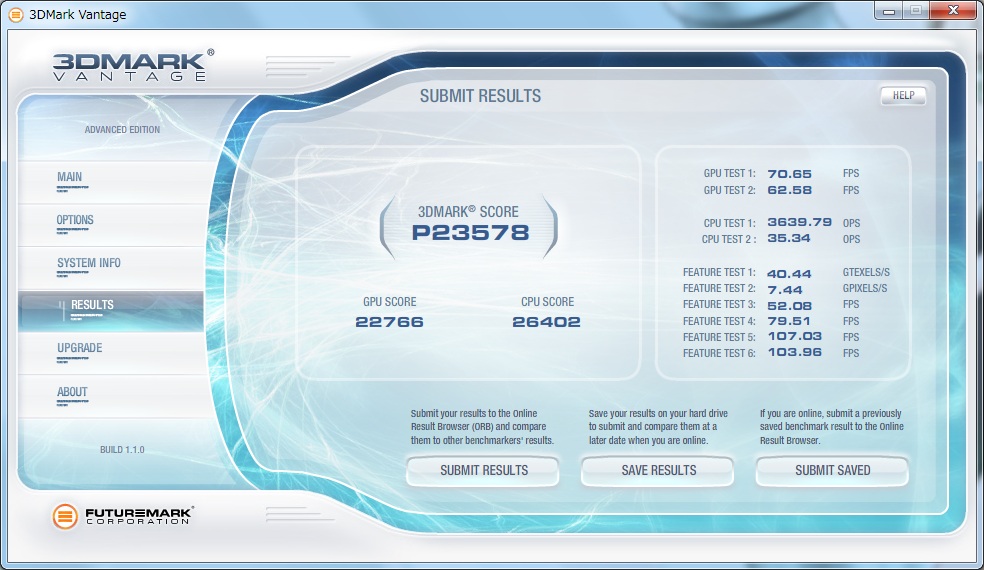
Task: Click the Help button
Action: [x=903, y=95]
